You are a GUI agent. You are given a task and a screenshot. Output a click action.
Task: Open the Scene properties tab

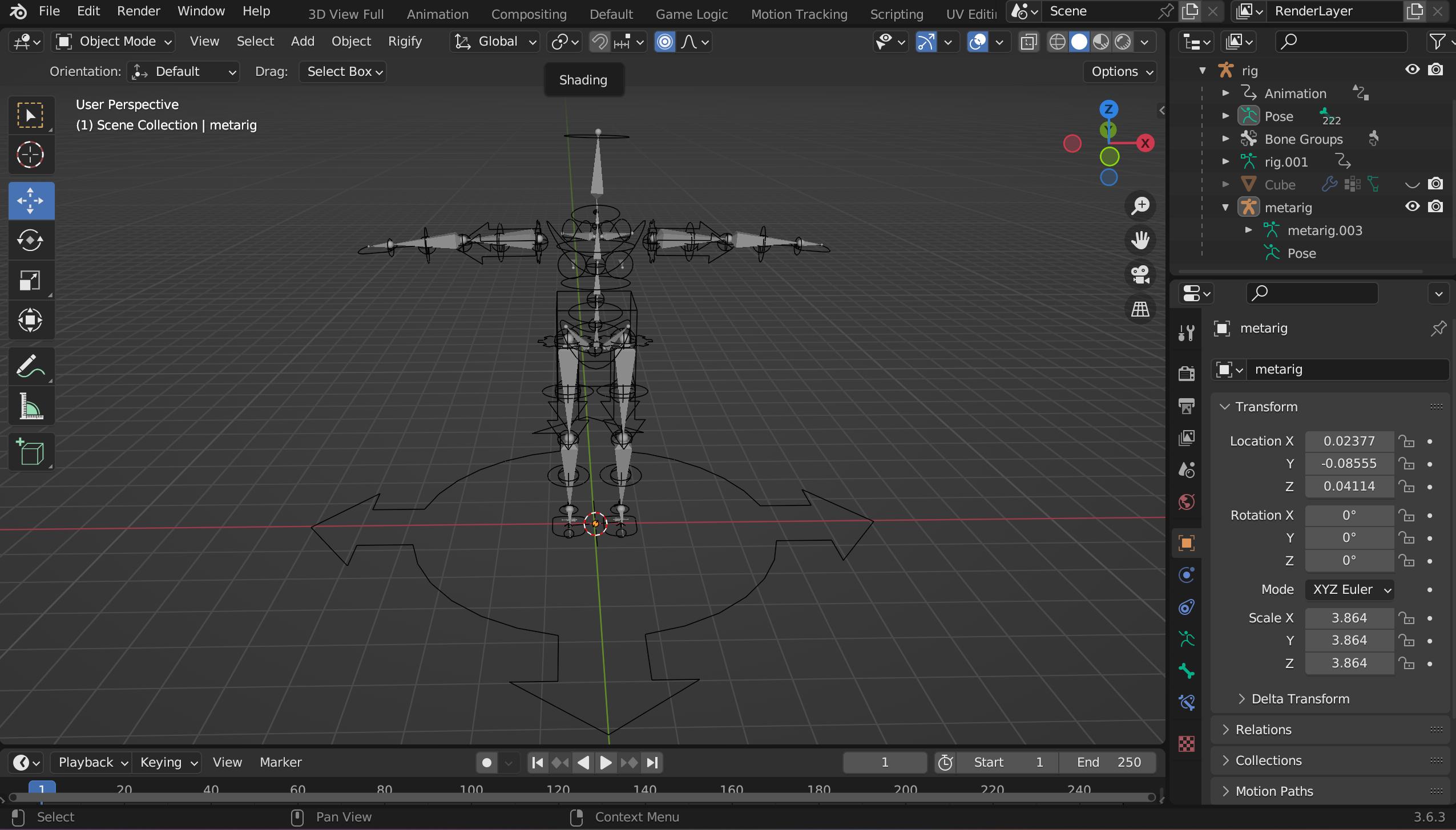pos(1187,470)
